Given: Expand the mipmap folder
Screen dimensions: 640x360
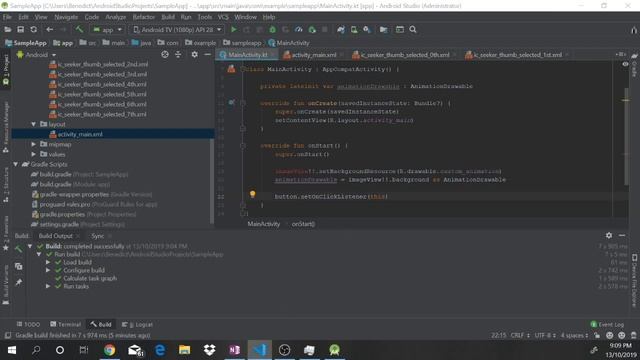Looking at the screenshot, I should (33, 144).
